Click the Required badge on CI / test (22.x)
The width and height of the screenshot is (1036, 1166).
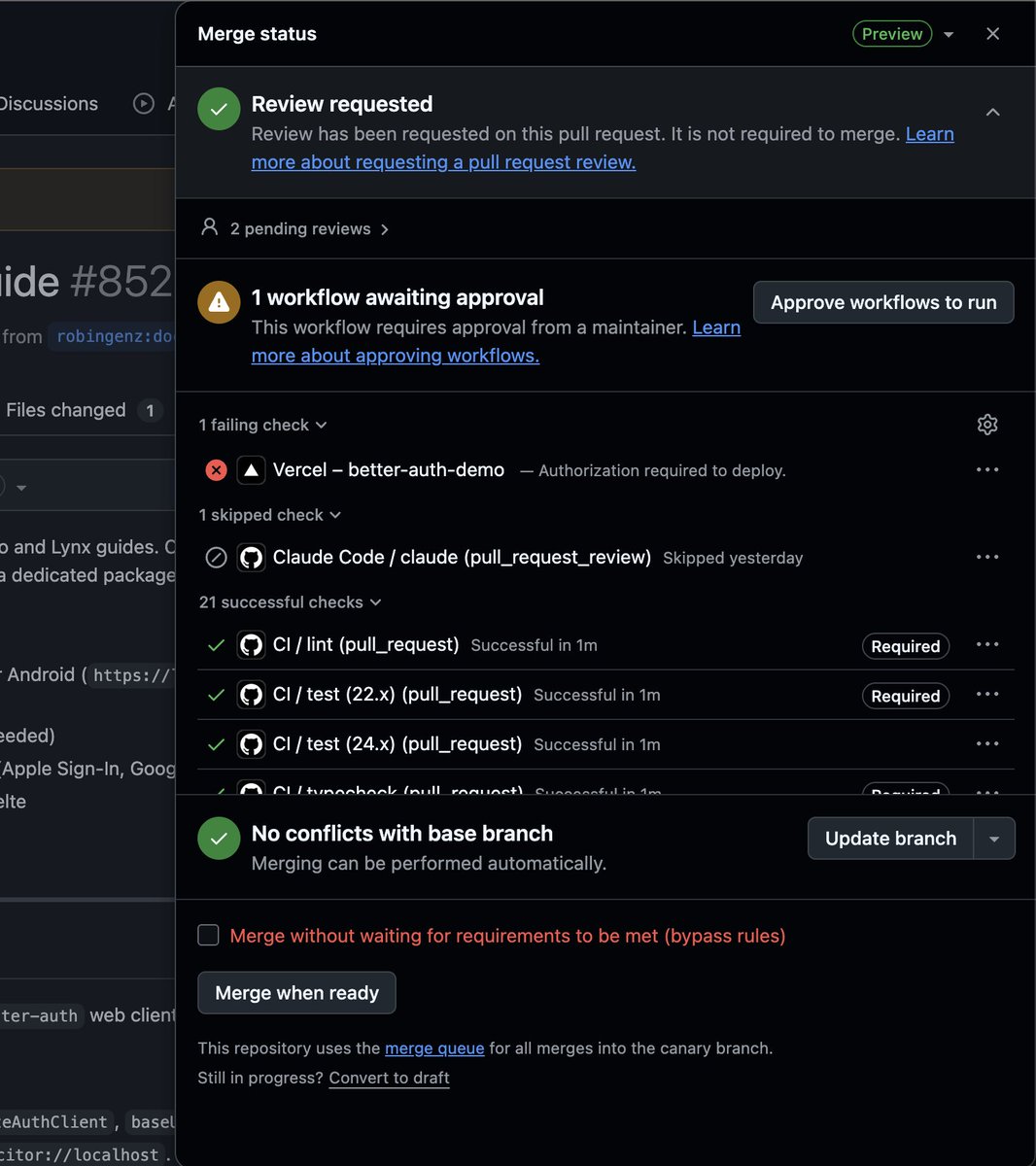[x=905, y=696]
